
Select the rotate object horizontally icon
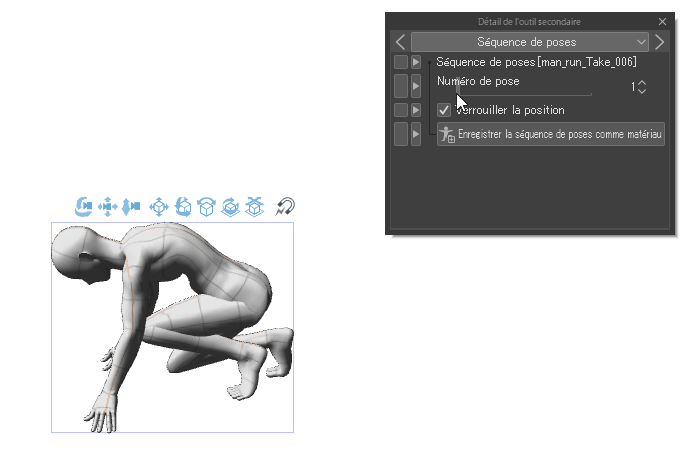(206, 206)
